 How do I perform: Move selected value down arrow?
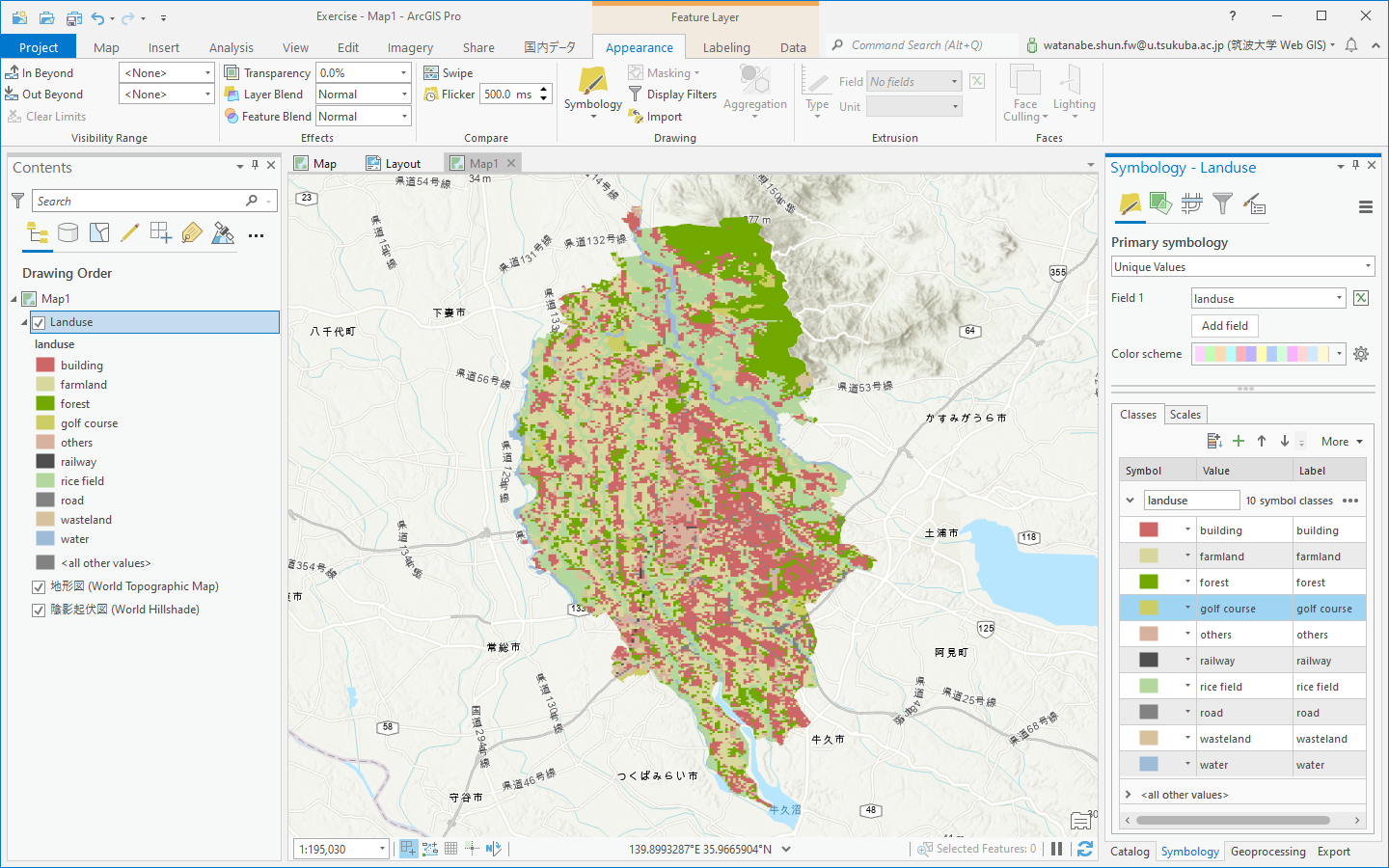click(1285, 441)
